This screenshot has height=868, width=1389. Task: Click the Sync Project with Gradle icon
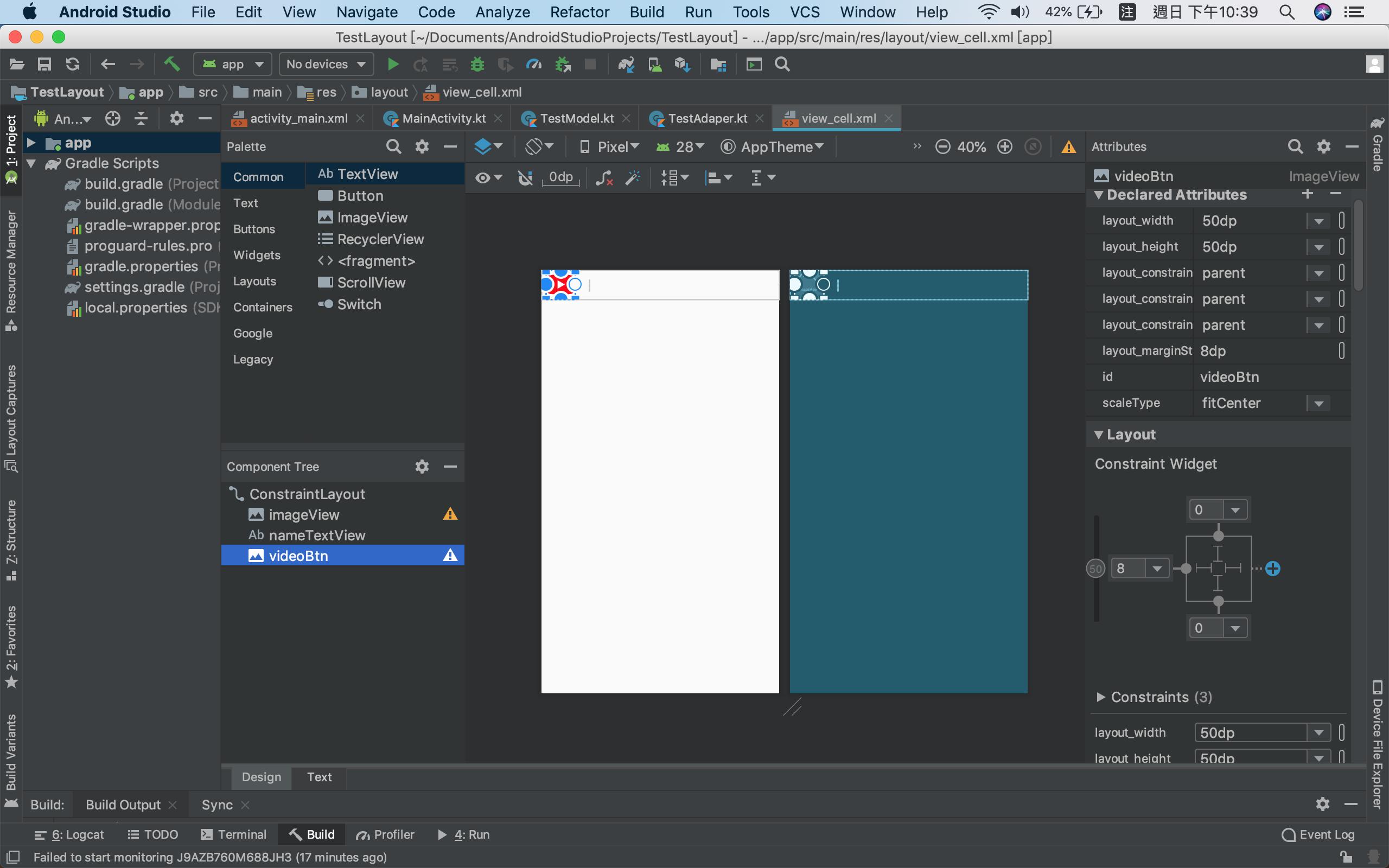pyautogui.click(x=626, y=65)
